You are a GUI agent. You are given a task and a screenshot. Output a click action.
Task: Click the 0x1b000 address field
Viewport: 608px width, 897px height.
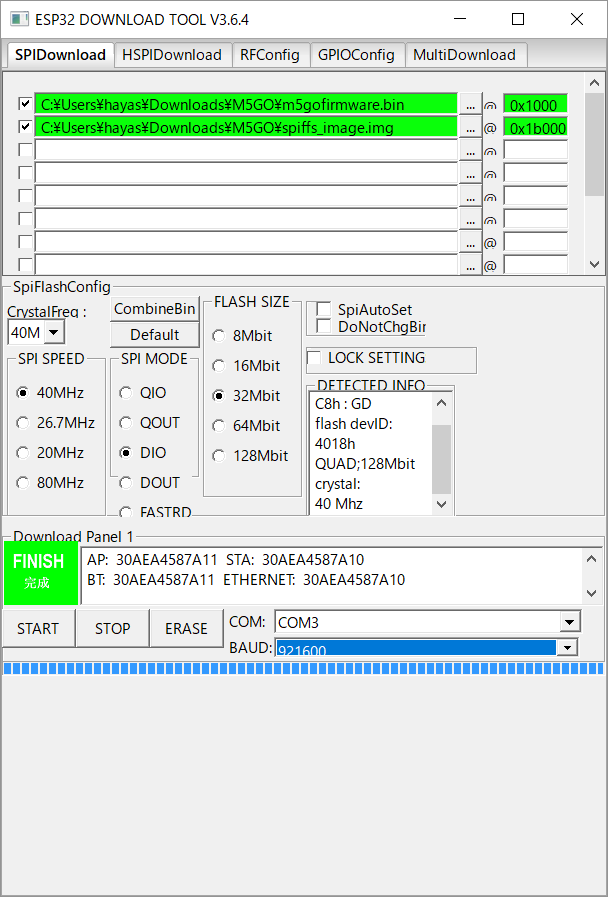click(x=535, y=128)
